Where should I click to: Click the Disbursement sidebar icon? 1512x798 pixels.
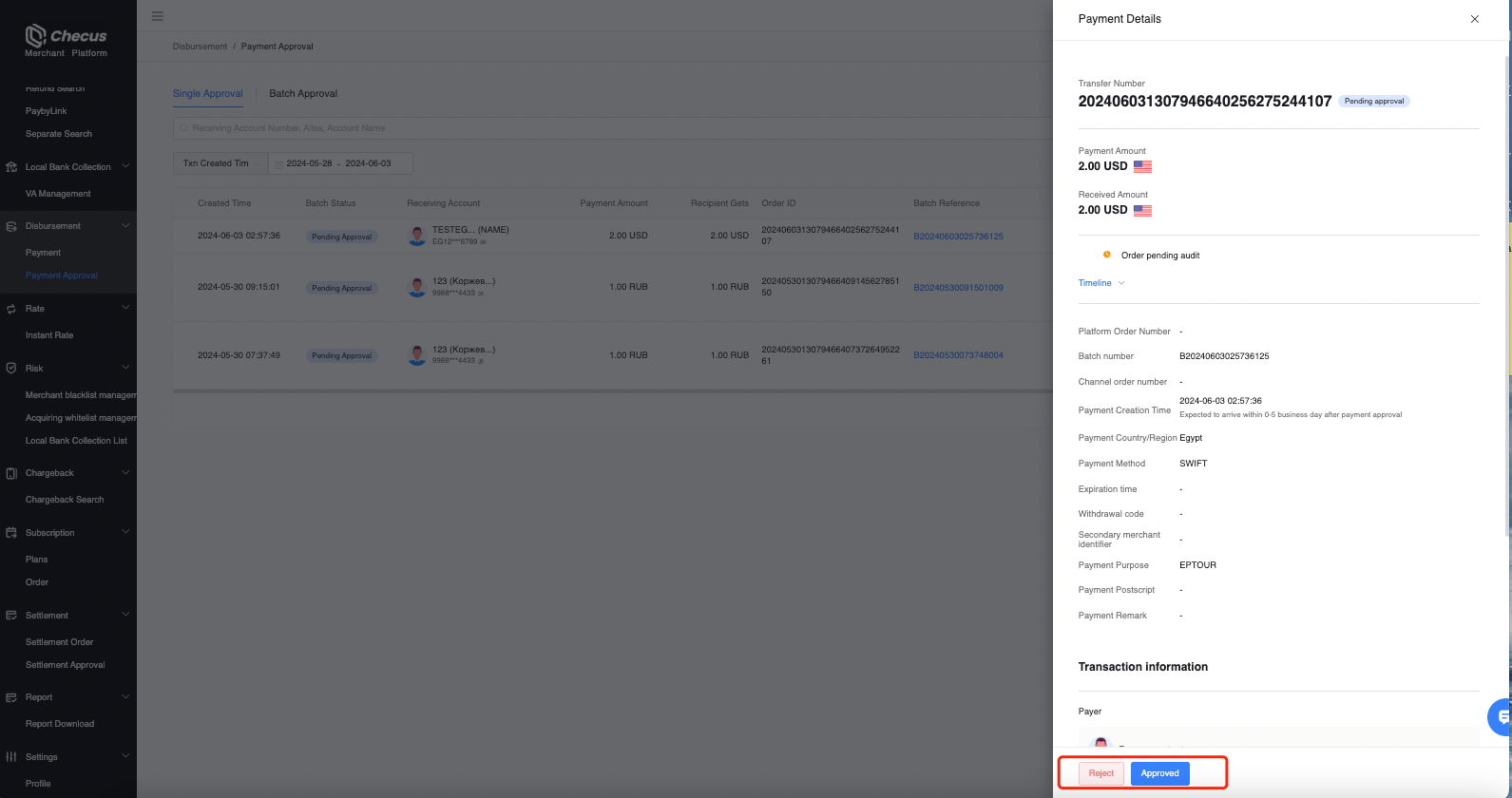coord(11,226)
